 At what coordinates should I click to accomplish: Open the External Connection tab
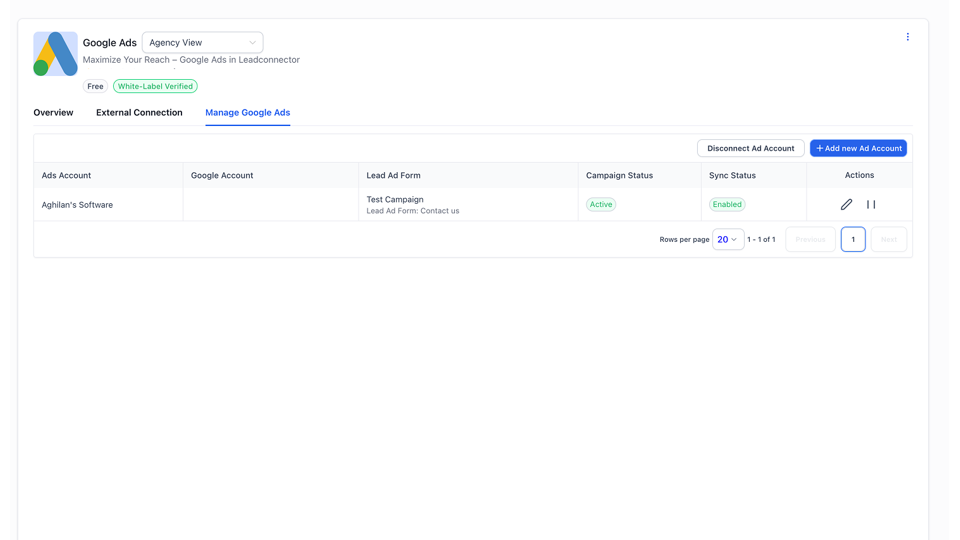point(139,113)
